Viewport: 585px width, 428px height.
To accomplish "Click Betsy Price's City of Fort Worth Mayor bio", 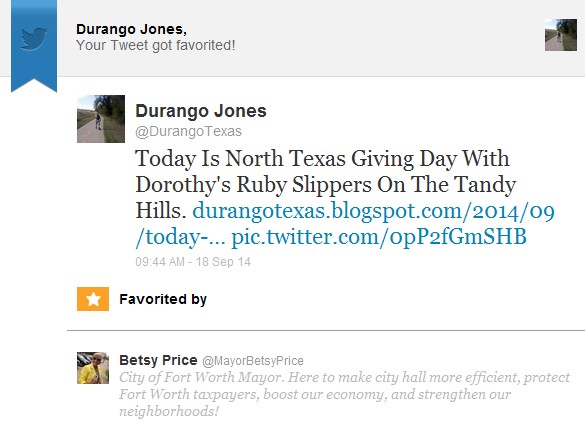I will [x=345, y=394].
